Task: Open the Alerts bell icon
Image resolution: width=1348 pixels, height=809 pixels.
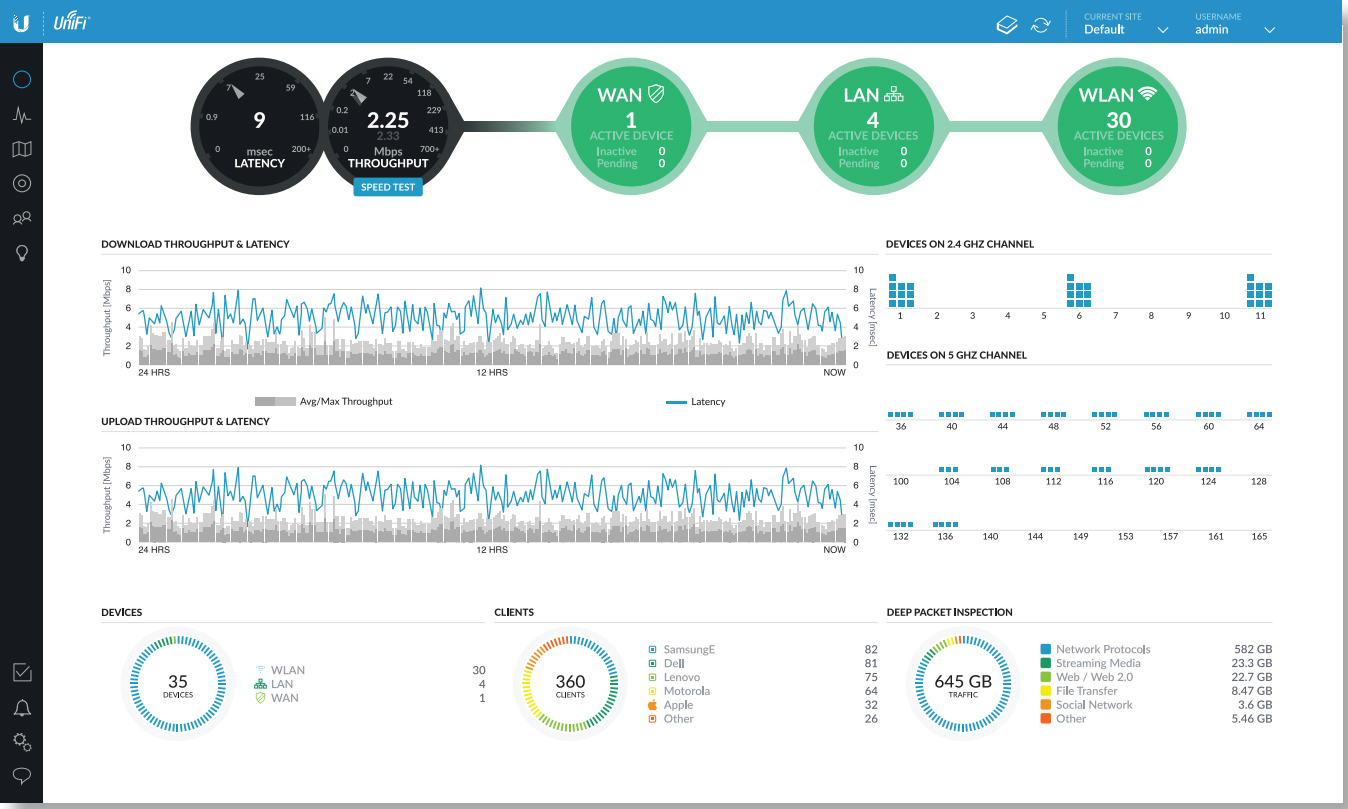Action: pyautogui.click(x=22, y=708)
